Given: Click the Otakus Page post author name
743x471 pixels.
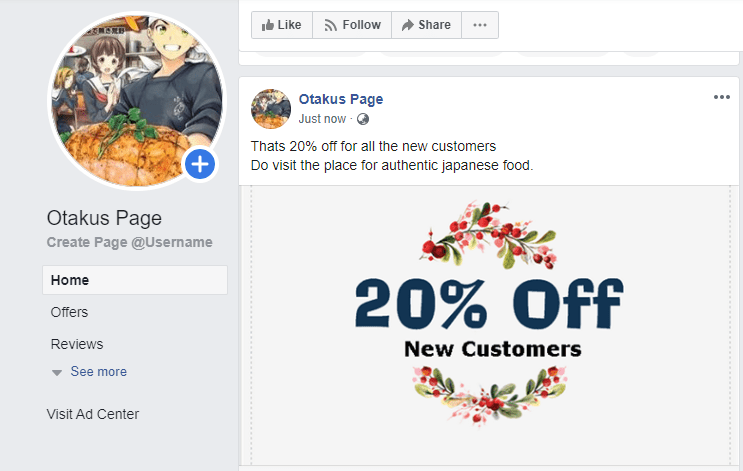Looking at the screenshot, I should click(x=341, y=99).
